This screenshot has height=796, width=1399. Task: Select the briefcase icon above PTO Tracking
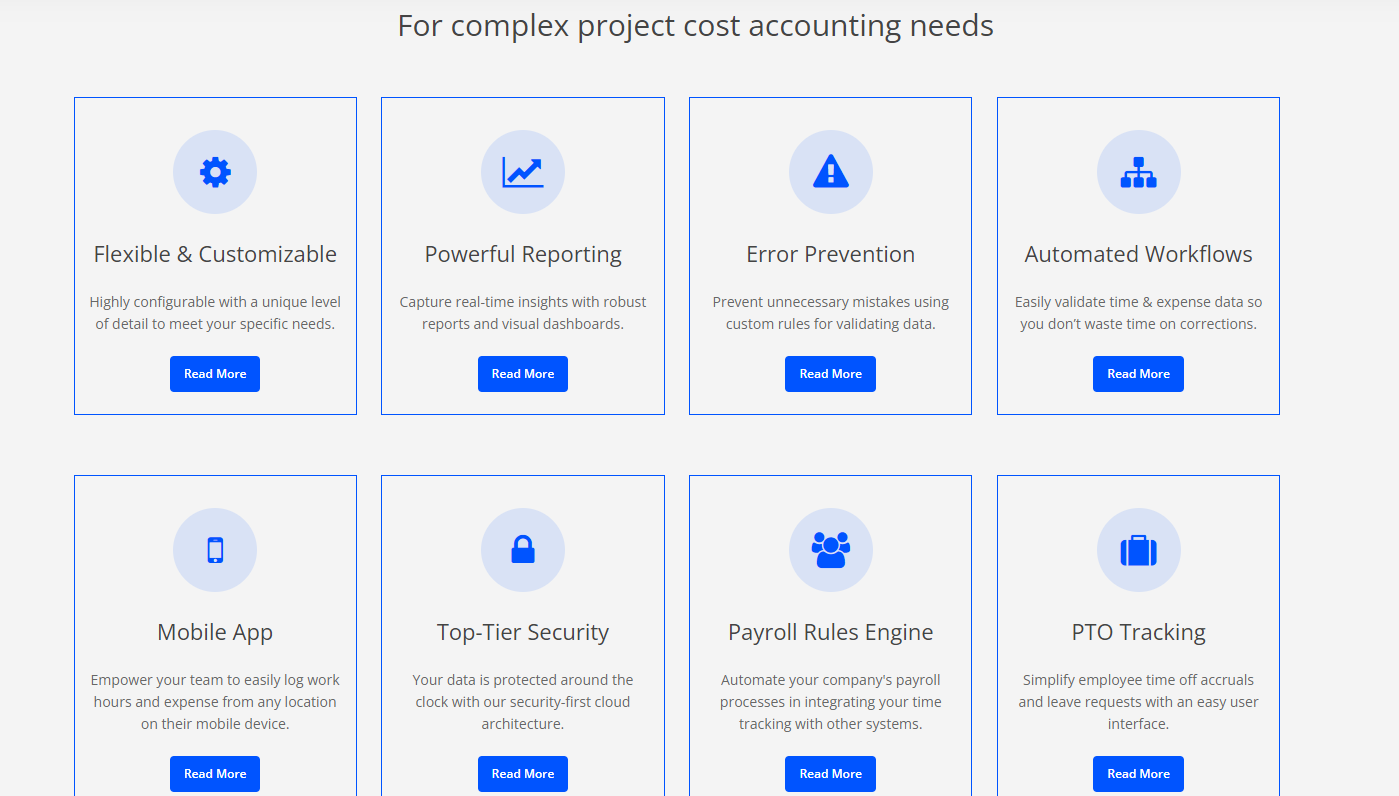coord(1138,549)
